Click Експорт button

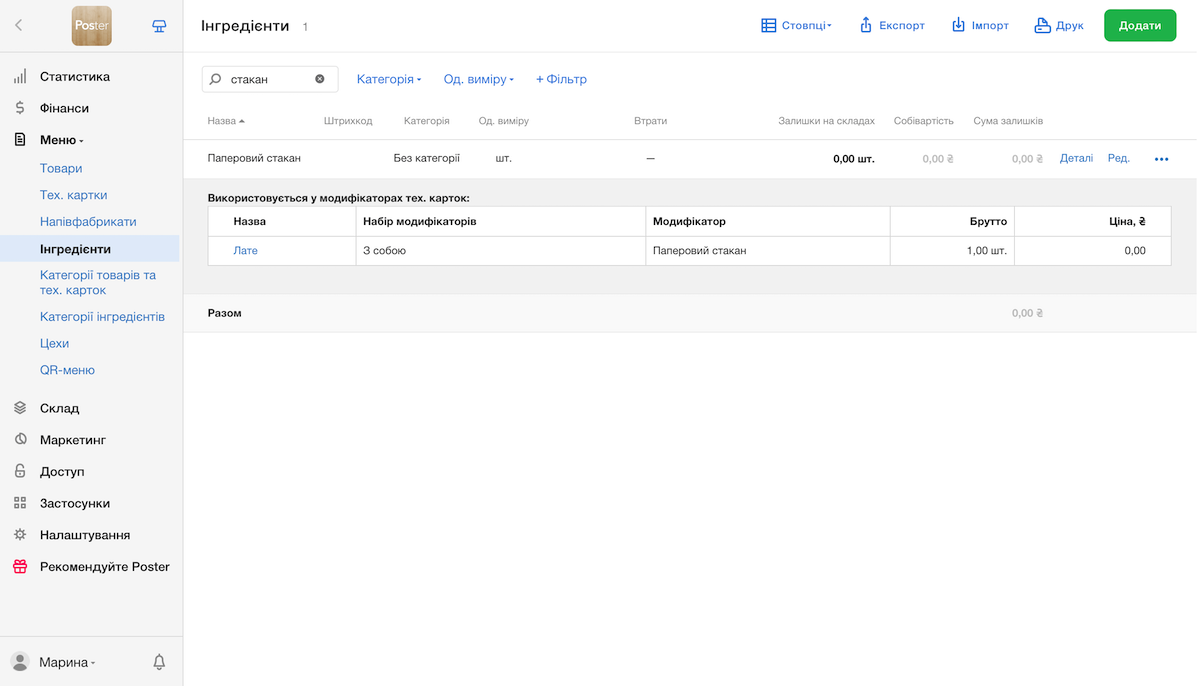[x=892, y=25]
